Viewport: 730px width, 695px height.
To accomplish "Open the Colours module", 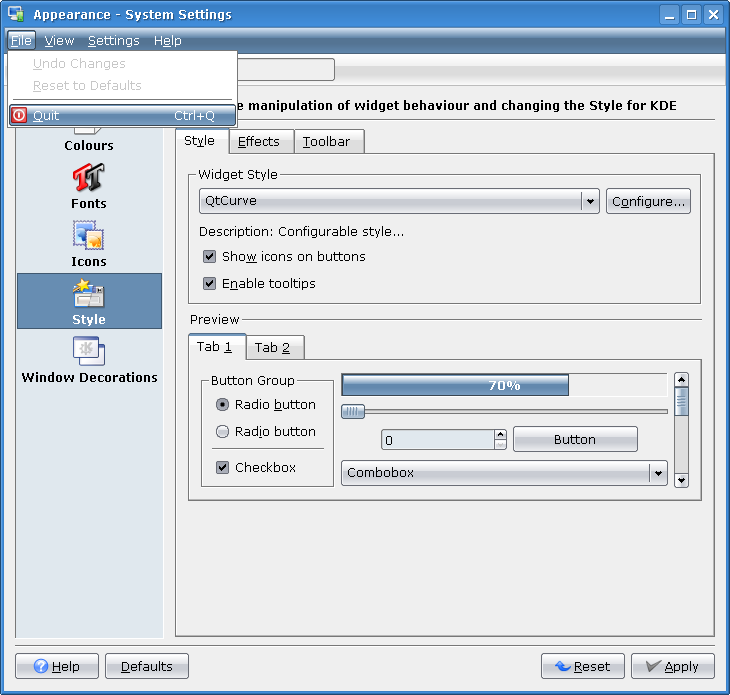I will 88,140.
